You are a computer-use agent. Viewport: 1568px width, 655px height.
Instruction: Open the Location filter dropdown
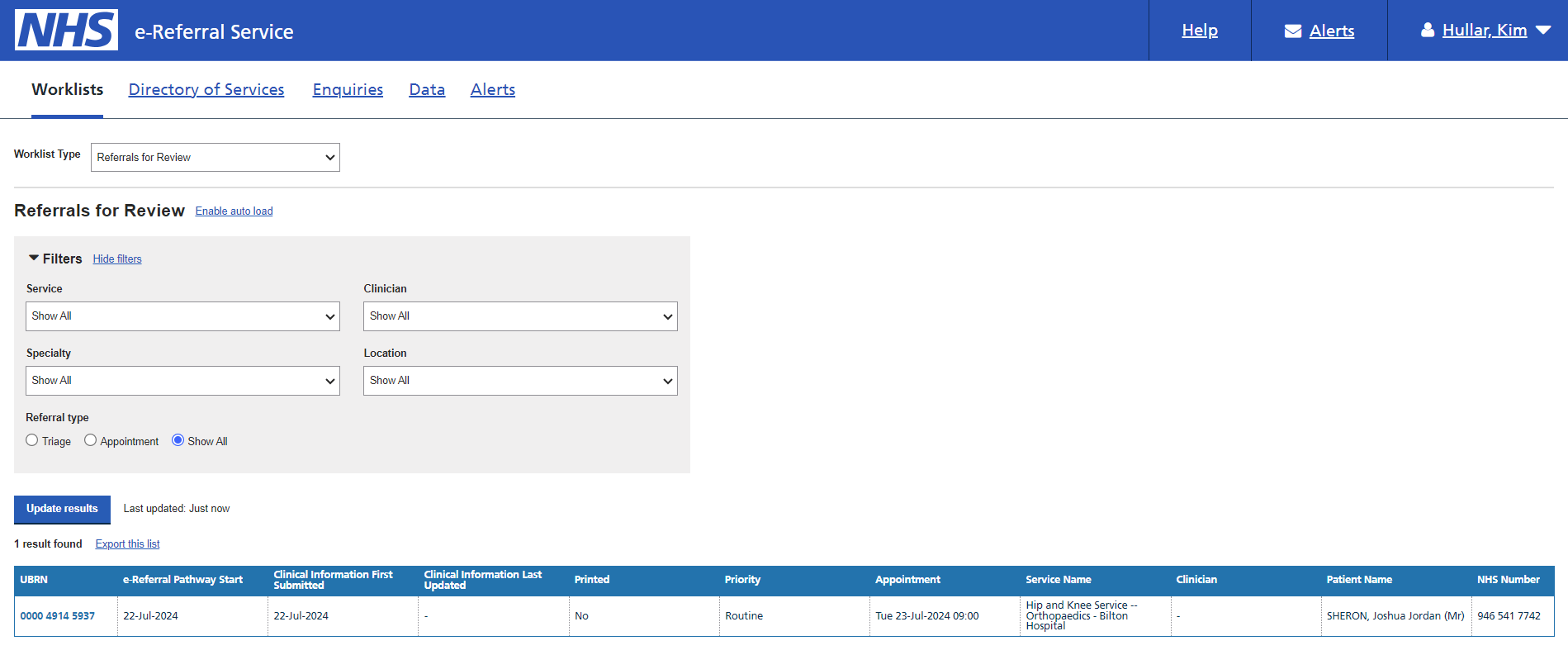(x=520, y=381)
